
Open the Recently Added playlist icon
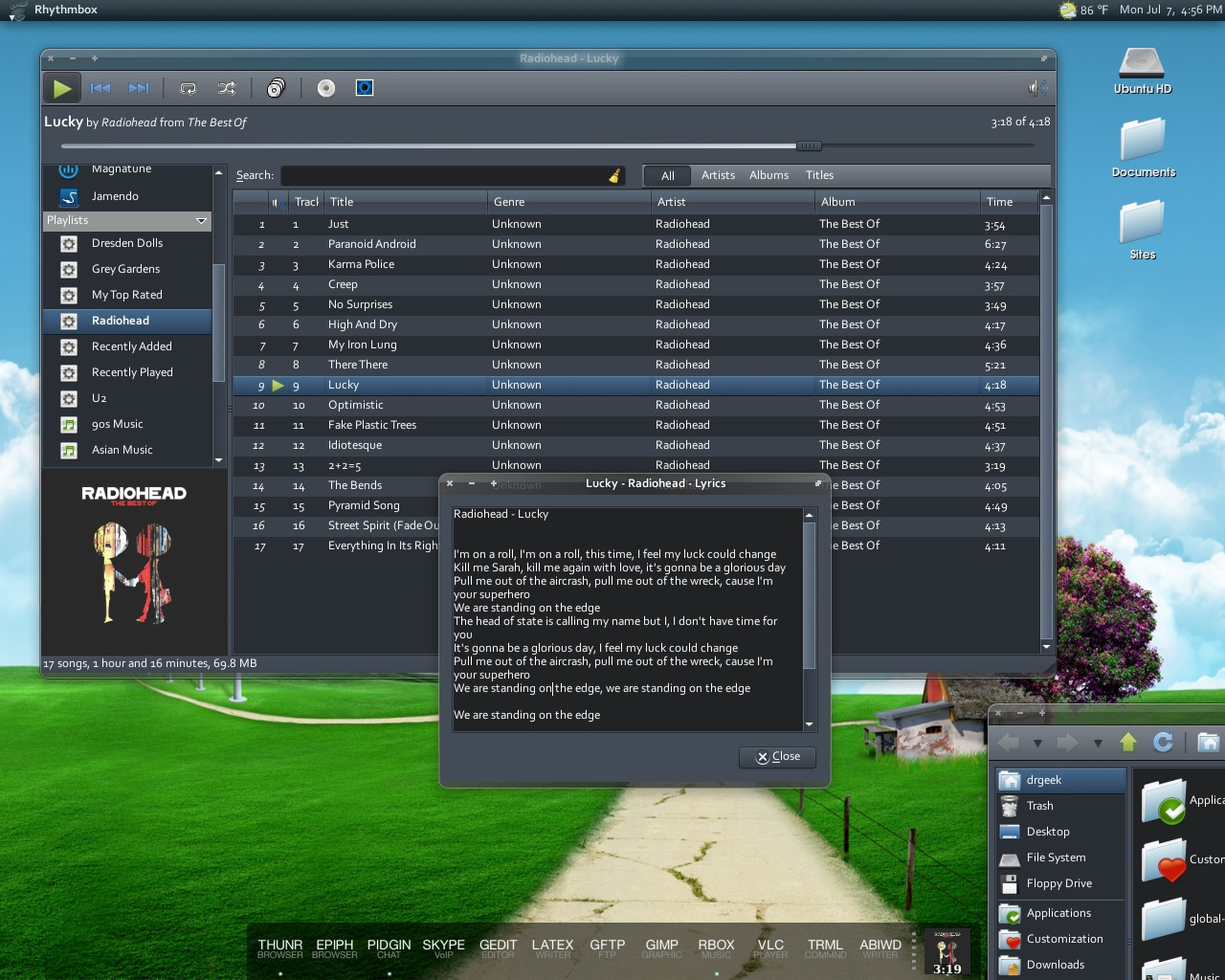(69, 346)
